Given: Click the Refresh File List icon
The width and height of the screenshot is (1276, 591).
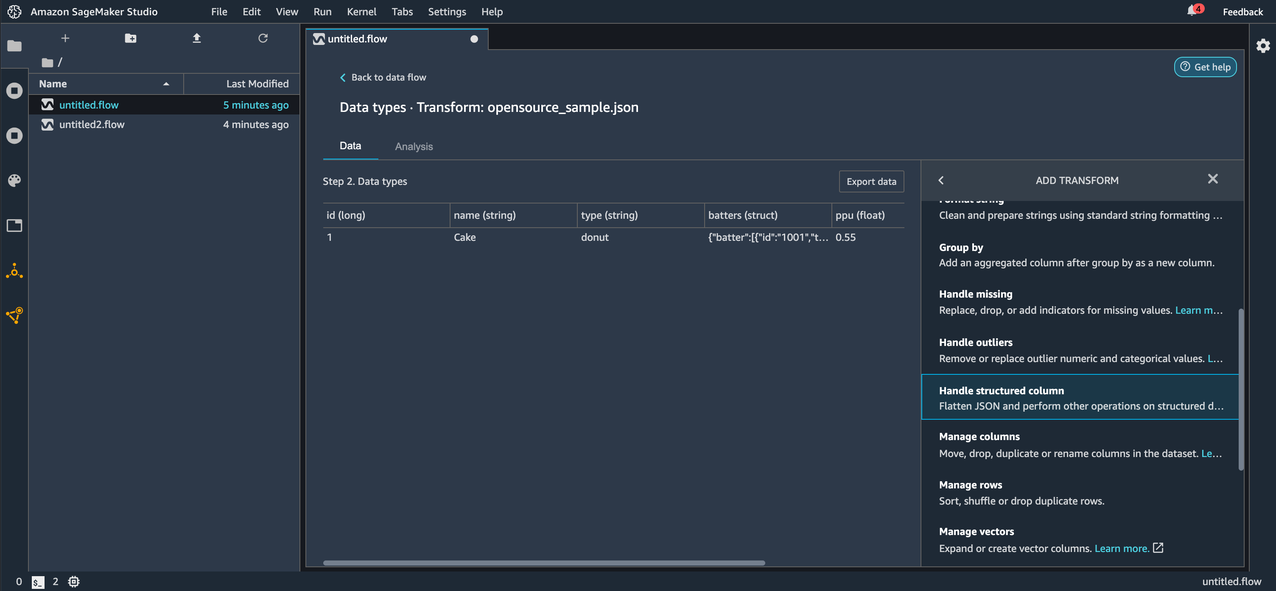Looking at the screenshot, I should [263, 38].
